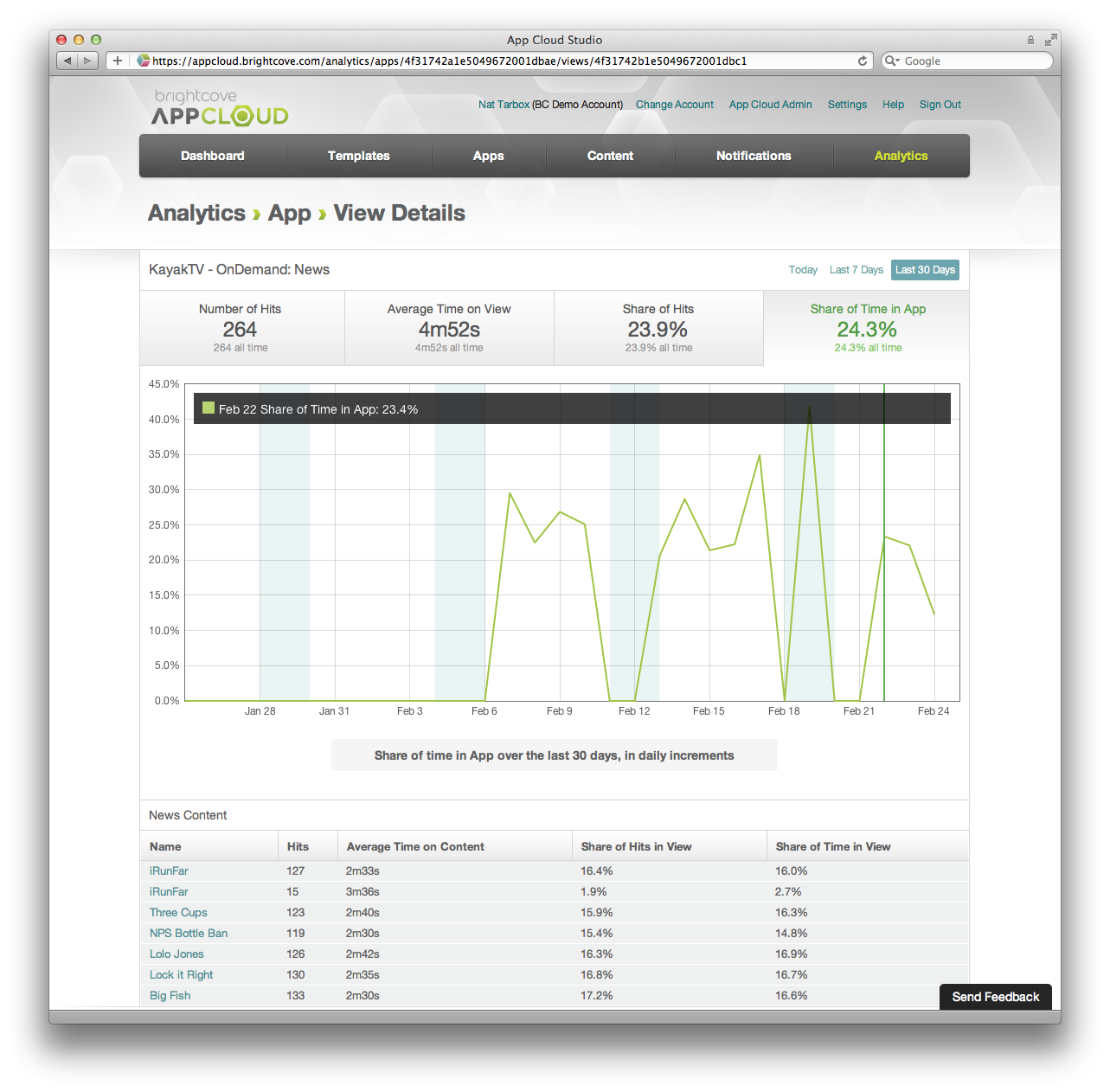This screenshot has height=1092, width=1110.
Task: Click the KayakTV - OnDemand: News title
Action: coord(239,270)
